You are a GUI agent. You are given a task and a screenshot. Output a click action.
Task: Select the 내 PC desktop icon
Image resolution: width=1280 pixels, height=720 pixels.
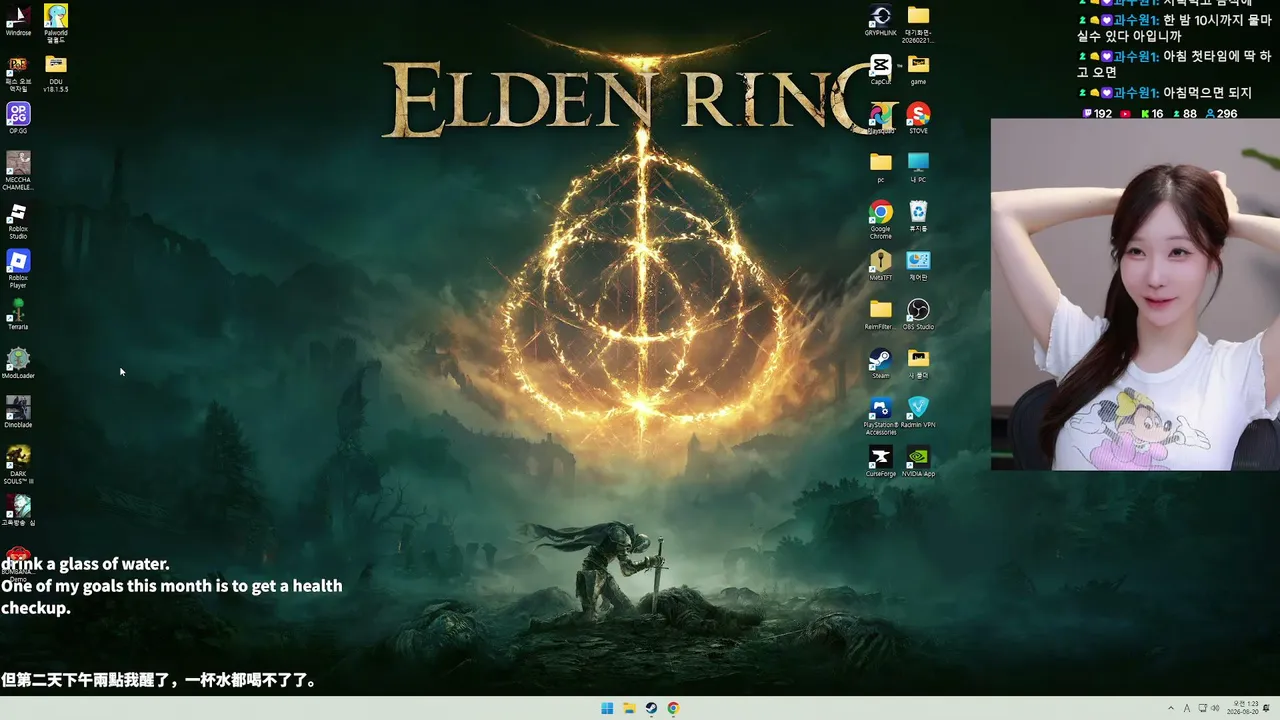[918, 167]
